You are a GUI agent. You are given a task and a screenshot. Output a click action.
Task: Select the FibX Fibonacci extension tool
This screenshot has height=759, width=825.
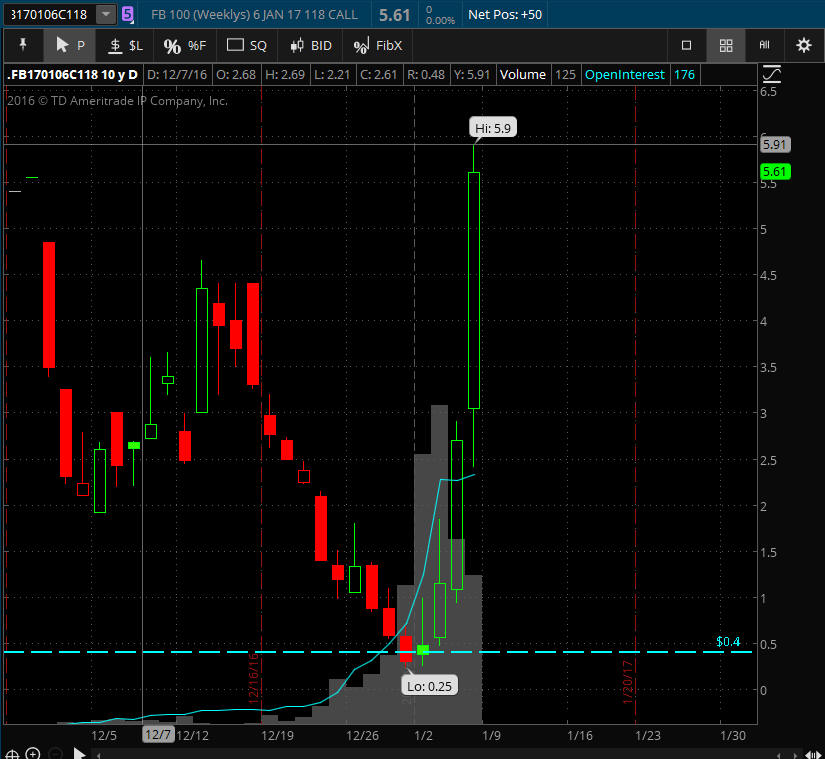pos(377,45)
